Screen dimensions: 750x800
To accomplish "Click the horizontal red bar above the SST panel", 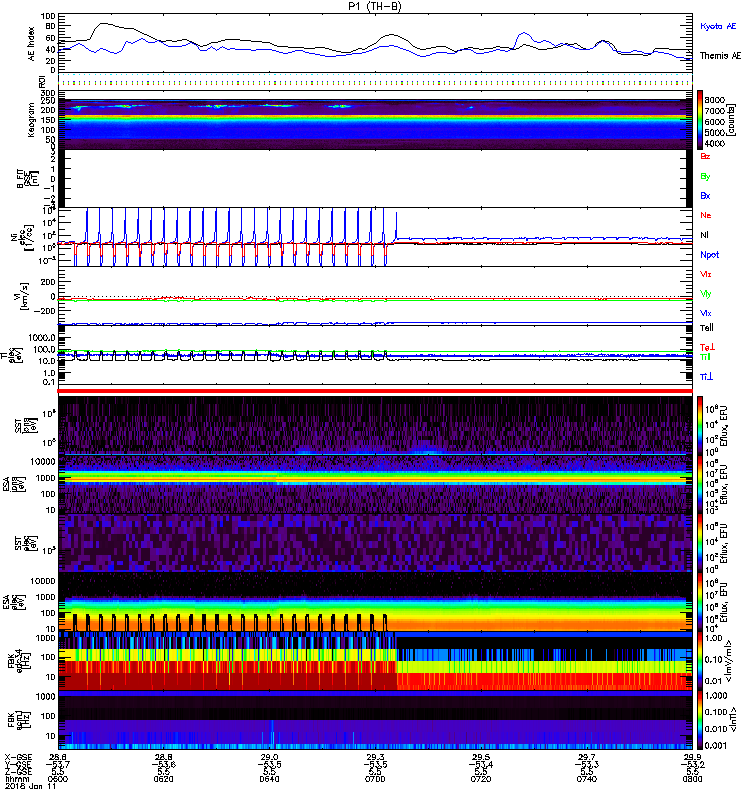I will [375, 391].
